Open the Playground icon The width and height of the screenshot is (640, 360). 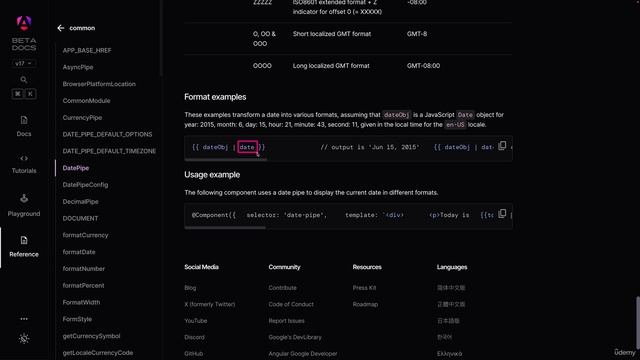tap(24, 199)
